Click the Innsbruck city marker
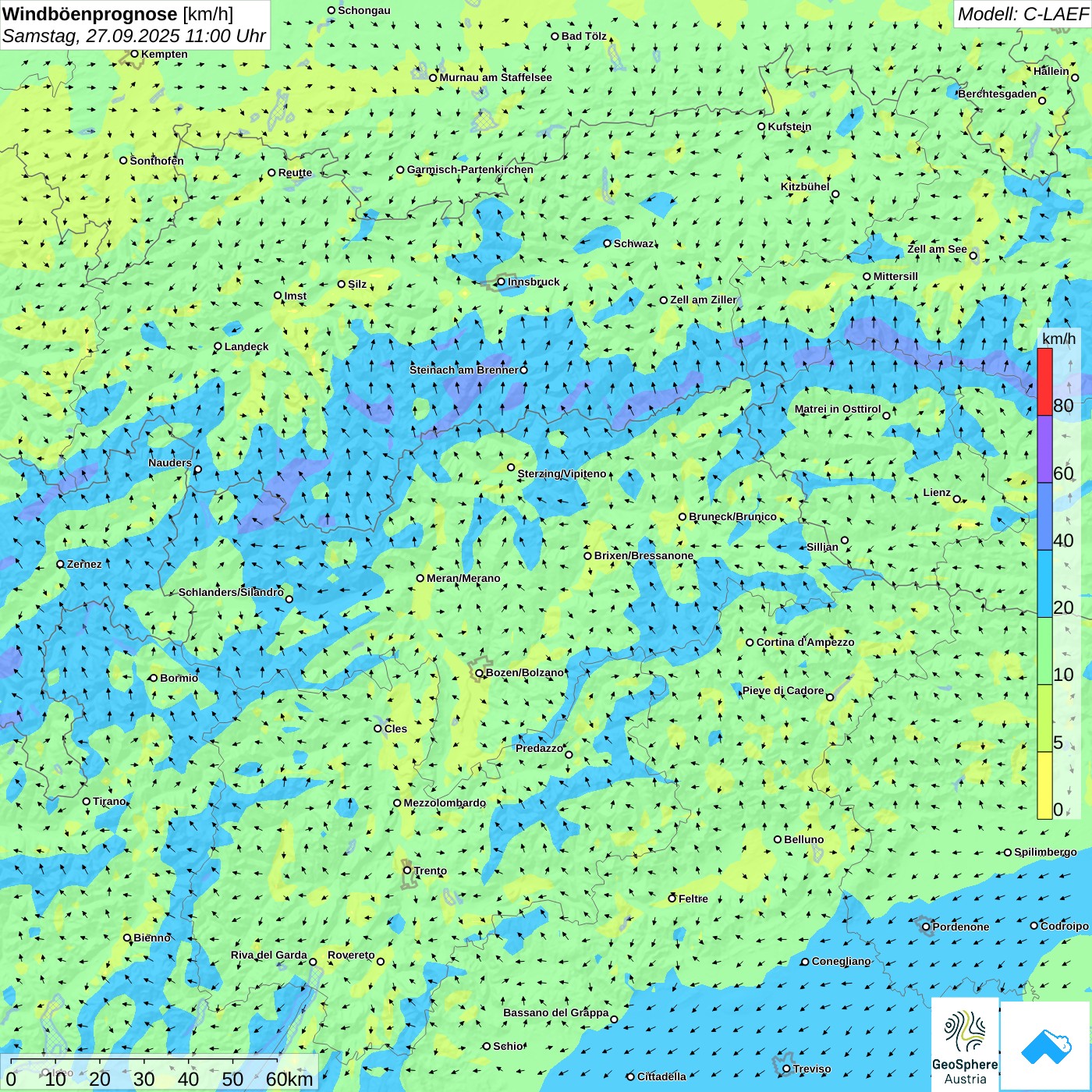Viewport: 1092px width, 1092px height. point(502,282)
